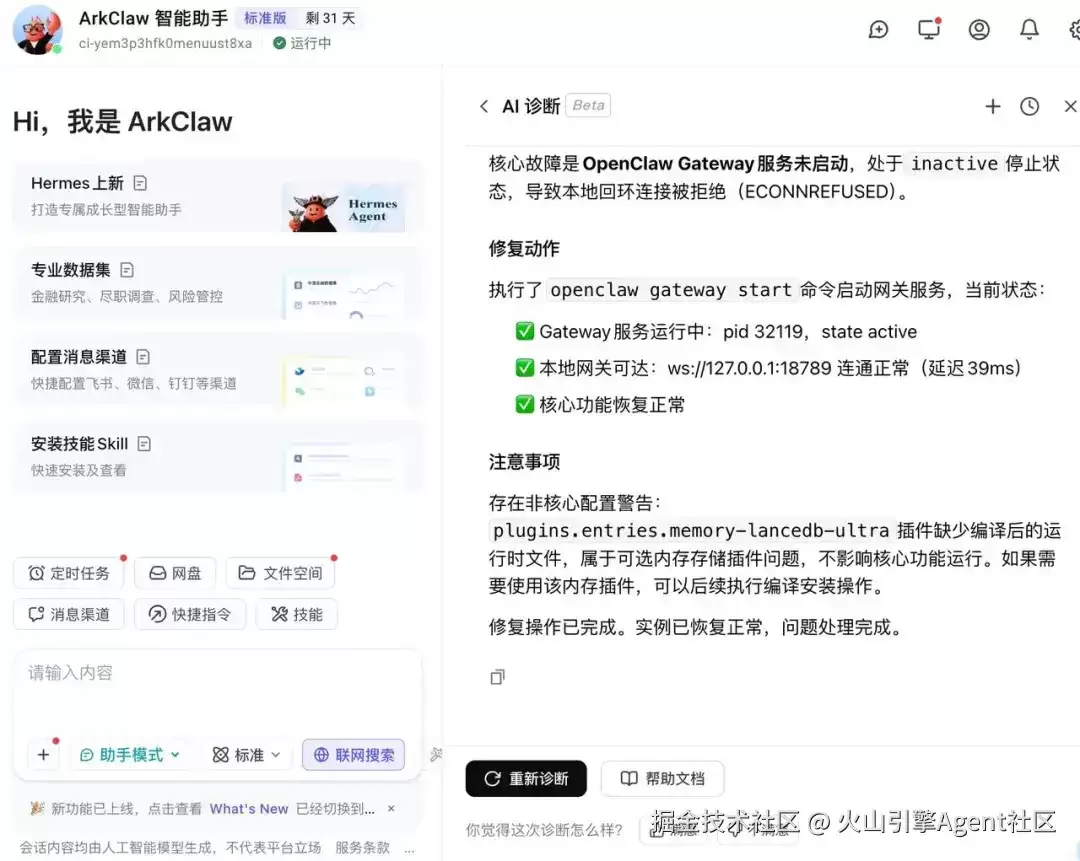The height and width of the screenshot is (861, 1080).
Task: Open 定时任务 scheduled tasks
Action: (x=69, y=573)
